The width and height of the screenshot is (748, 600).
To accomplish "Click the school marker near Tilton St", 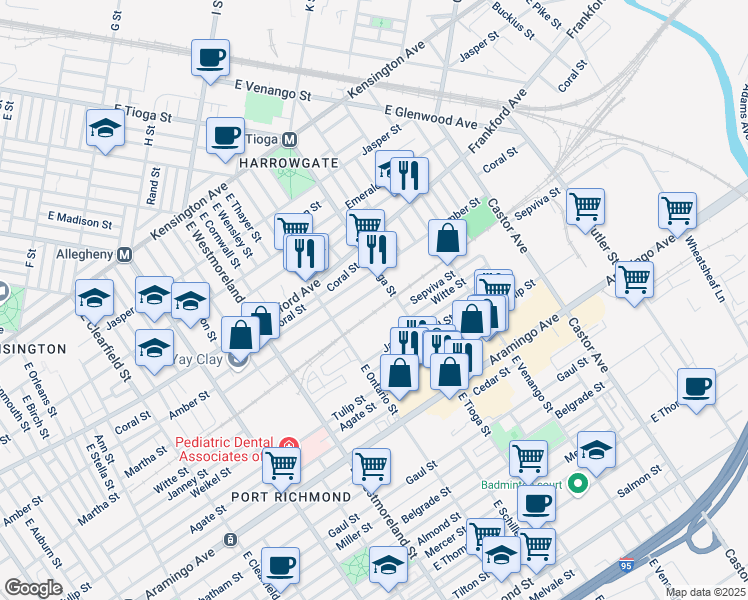I will (x=501, y=556).
